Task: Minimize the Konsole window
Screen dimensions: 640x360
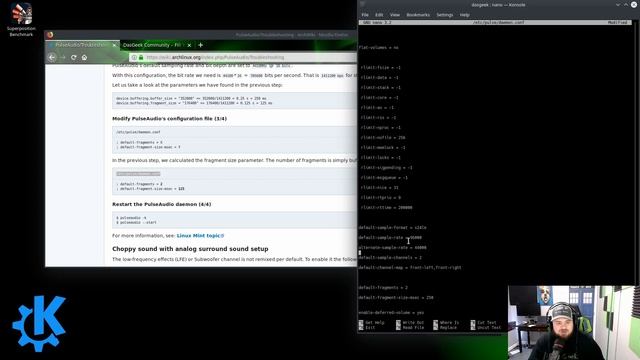Action: [618, 4]
